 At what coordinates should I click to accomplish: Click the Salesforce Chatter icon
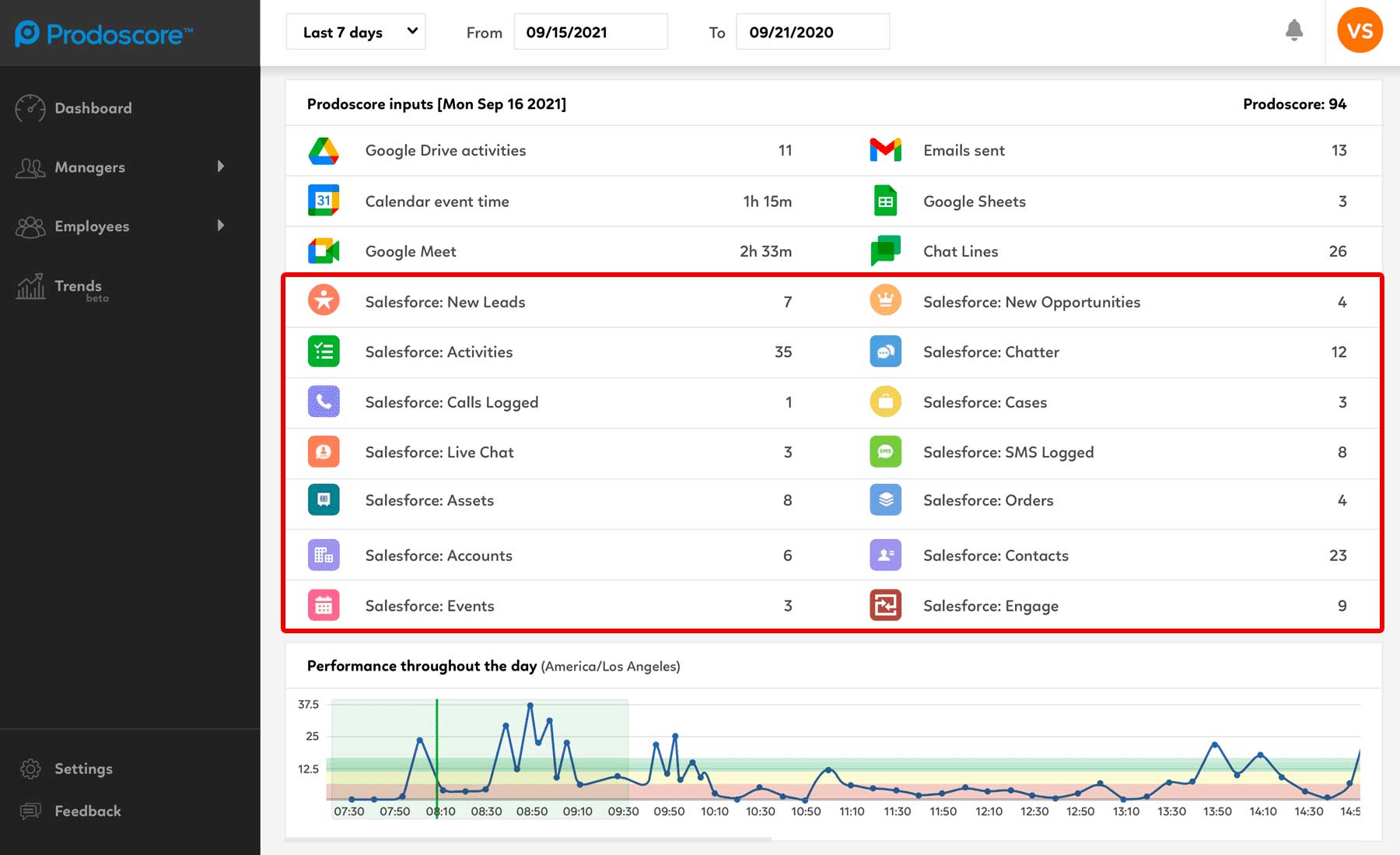pyautogui.click(x=885, y=352)
